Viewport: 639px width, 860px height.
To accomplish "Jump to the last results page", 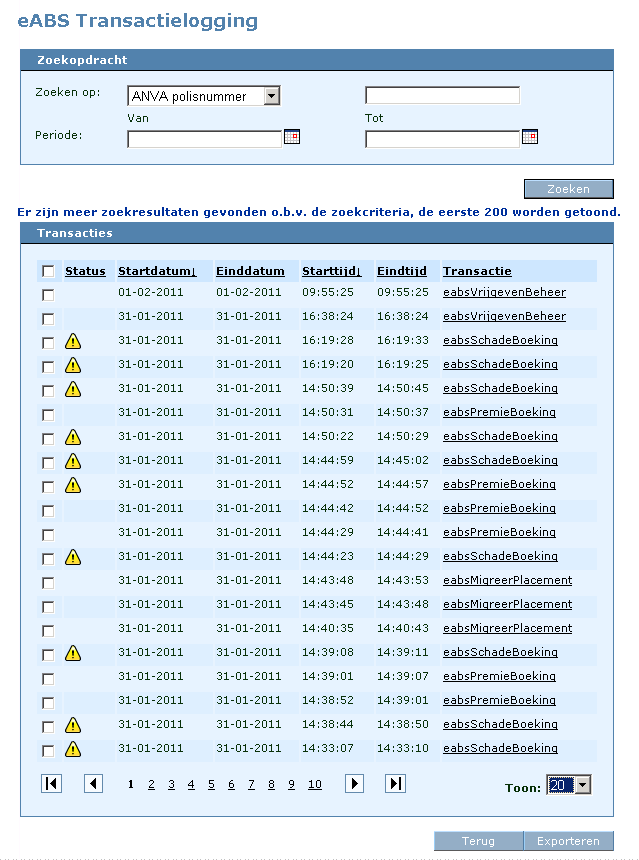I will click(x=395, y=784).
